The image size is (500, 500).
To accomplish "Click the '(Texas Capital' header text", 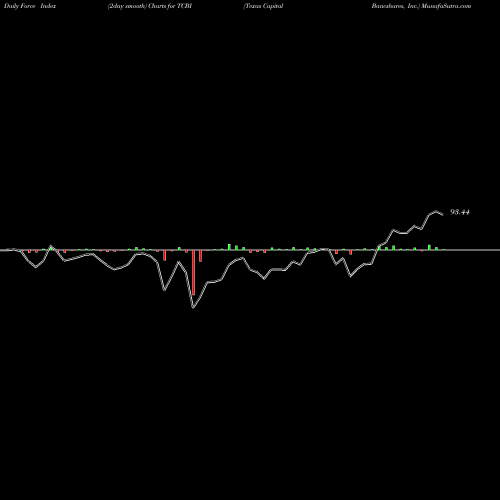I will (263, 6).
